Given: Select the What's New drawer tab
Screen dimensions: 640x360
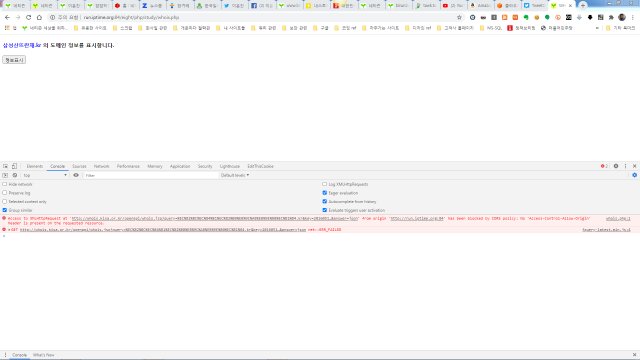Looking at the screenshot, I should coord(44,355).
